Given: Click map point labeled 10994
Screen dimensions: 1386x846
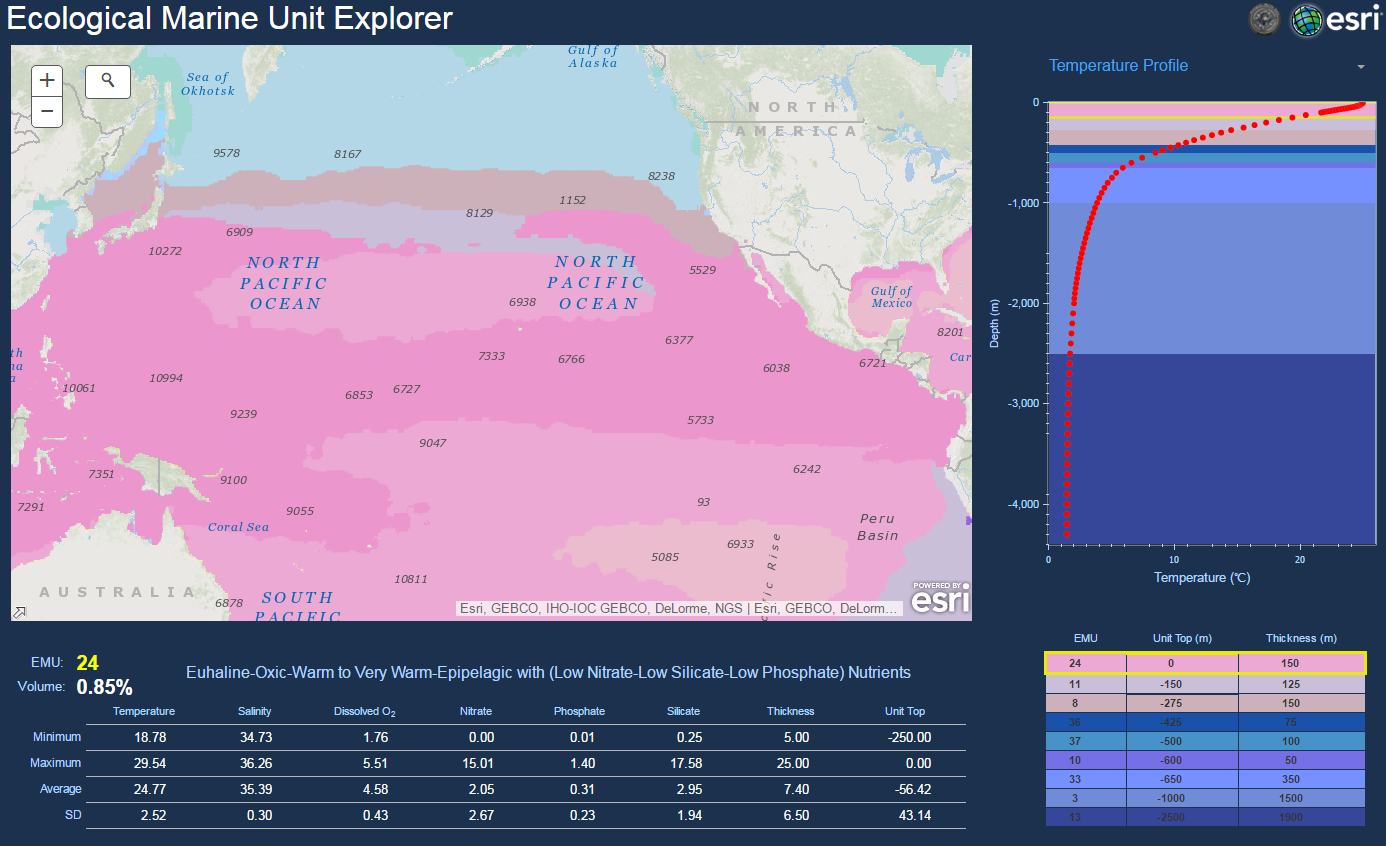Looking at the screenshot, I should click(x=166, y=378).
